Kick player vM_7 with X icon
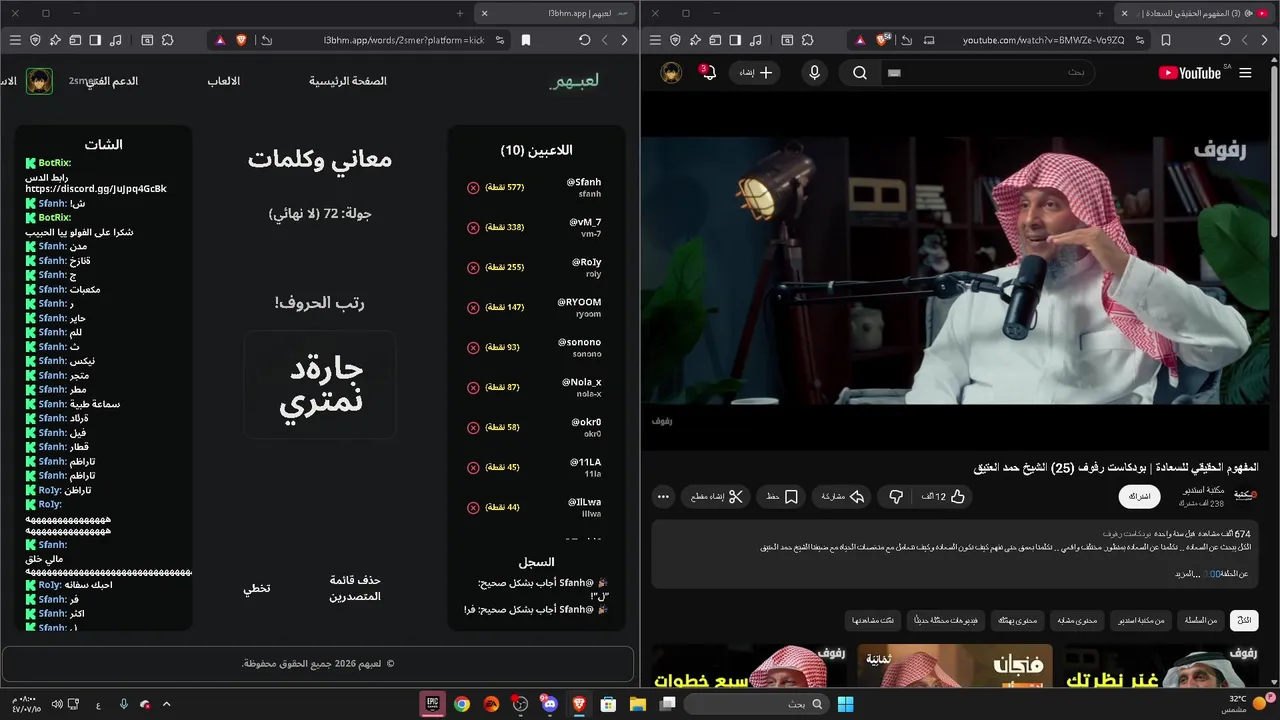This screenshot has height=720, width=1280. [x=473, y=228]
